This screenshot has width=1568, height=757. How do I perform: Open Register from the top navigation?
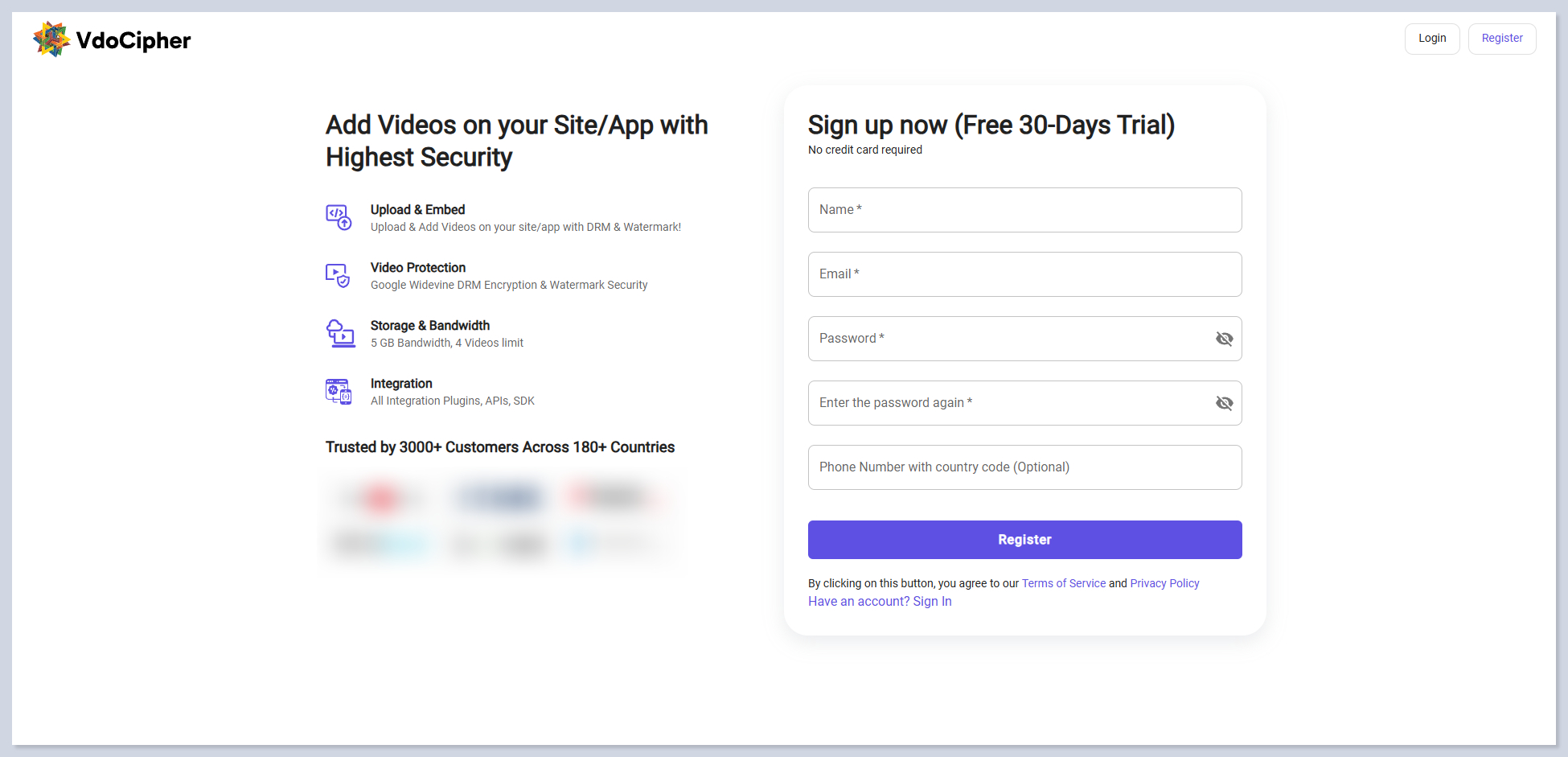pos(1501,39)
